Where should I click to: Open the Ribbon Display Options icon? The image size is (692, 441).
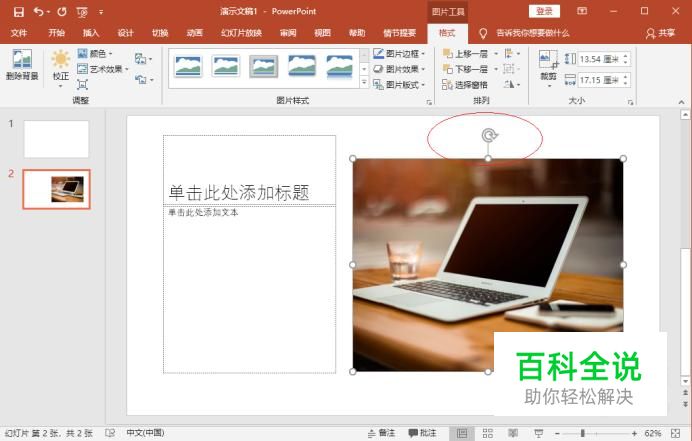582,11
